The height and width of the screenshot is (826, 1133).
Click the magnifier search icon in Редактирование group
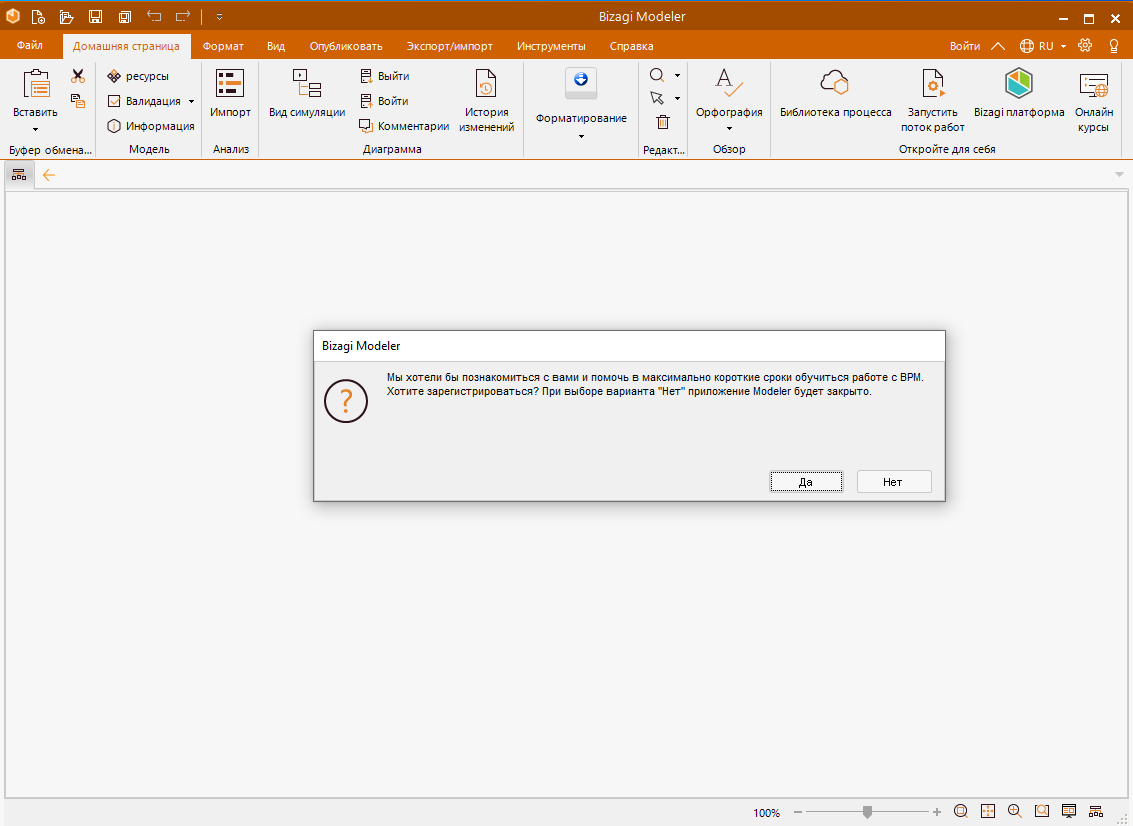pos(657,75)
